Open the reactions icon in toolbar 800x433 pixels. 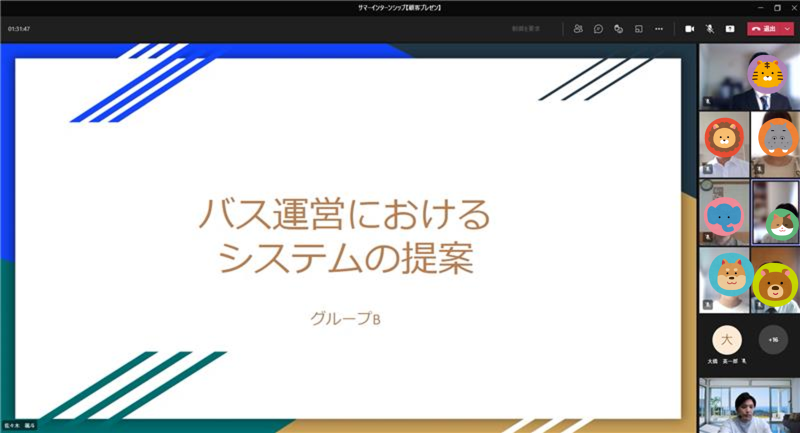point(618,29)
